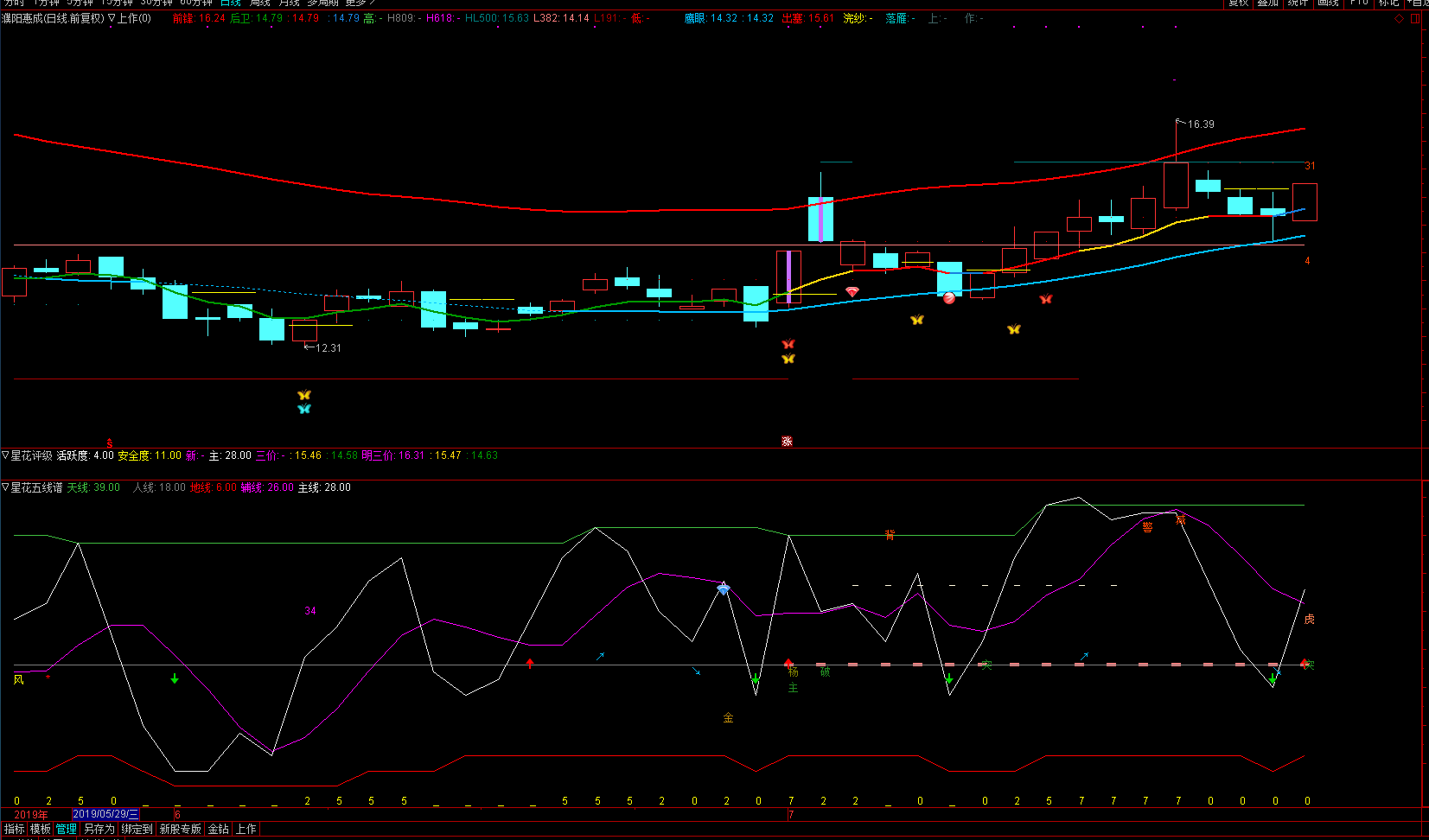The image size is (1429, 840).
Task: Open the 指标 tab at the bottom
Action: click(15, 829)
